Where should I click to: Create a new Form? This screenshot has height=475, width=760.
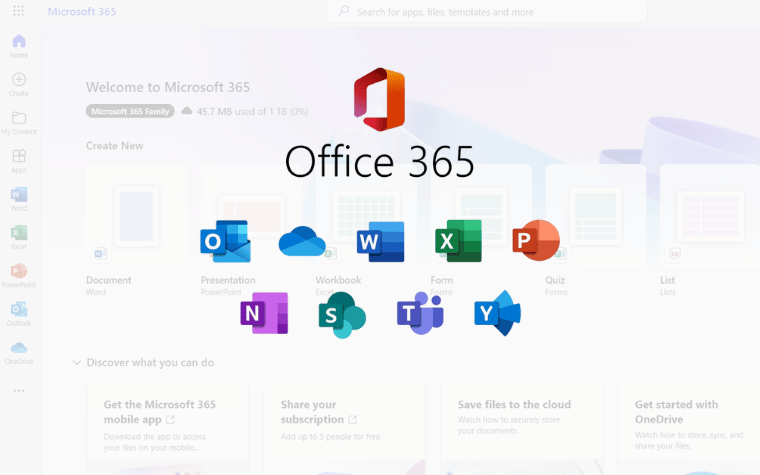(481, 230)
